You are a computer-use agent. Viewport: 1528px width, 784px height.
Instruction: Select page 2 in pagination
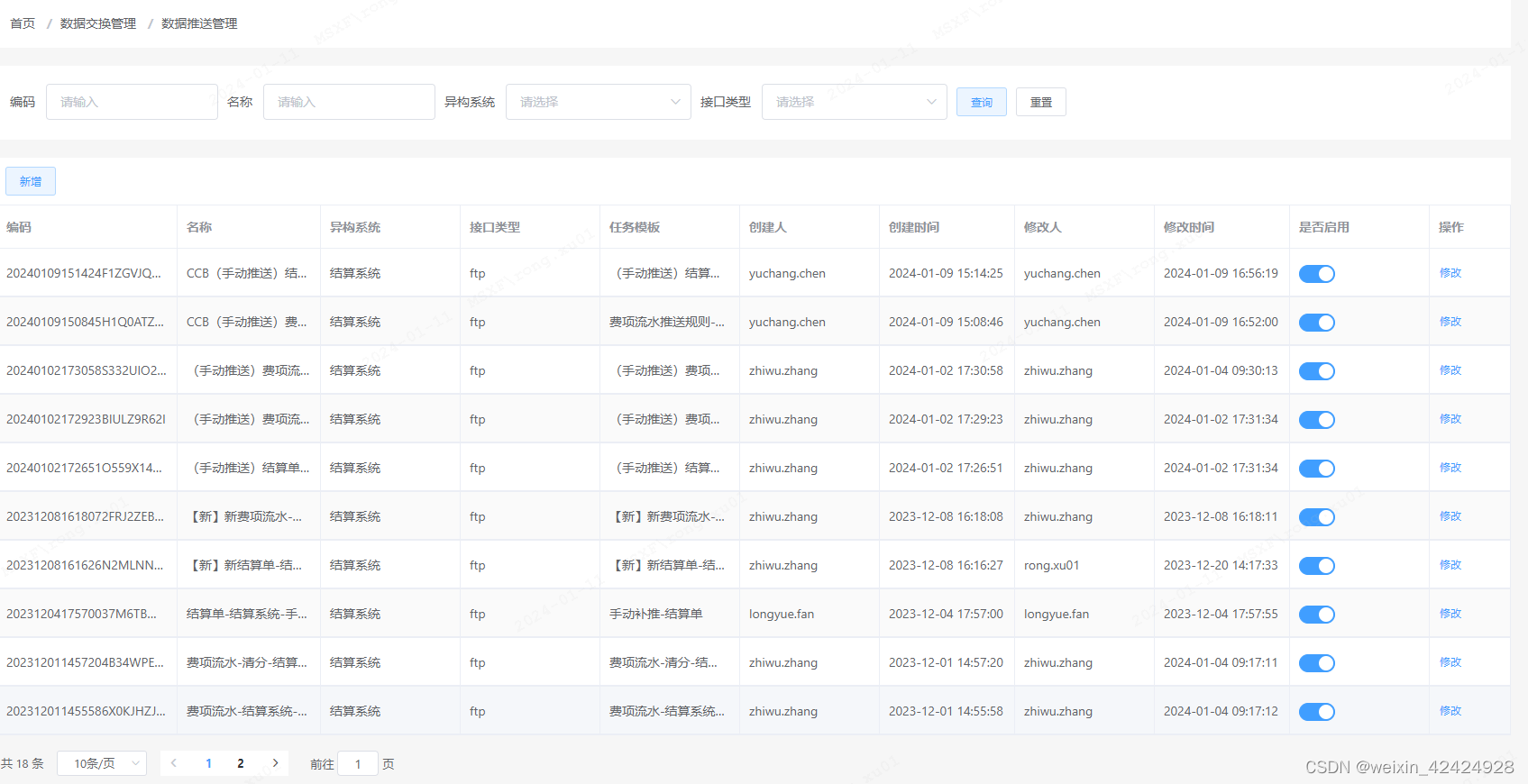241,763
